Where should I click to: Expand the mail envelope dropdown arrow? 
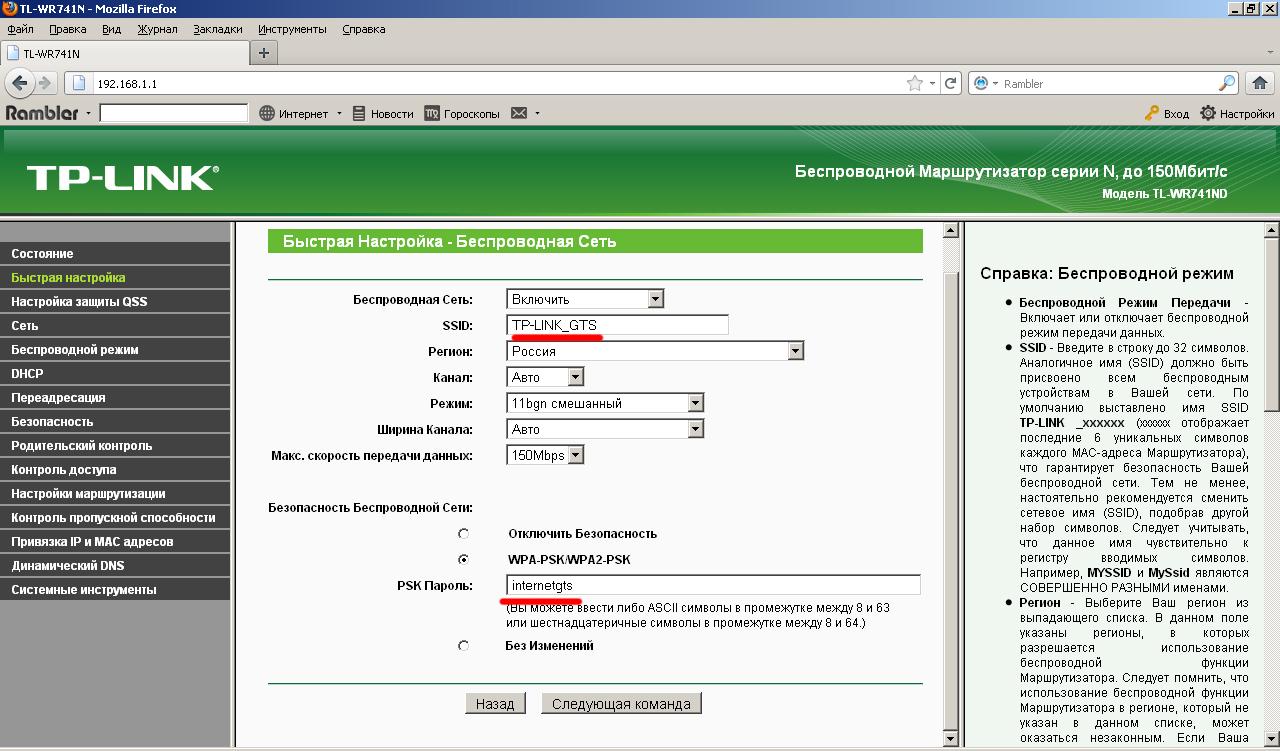537,113
